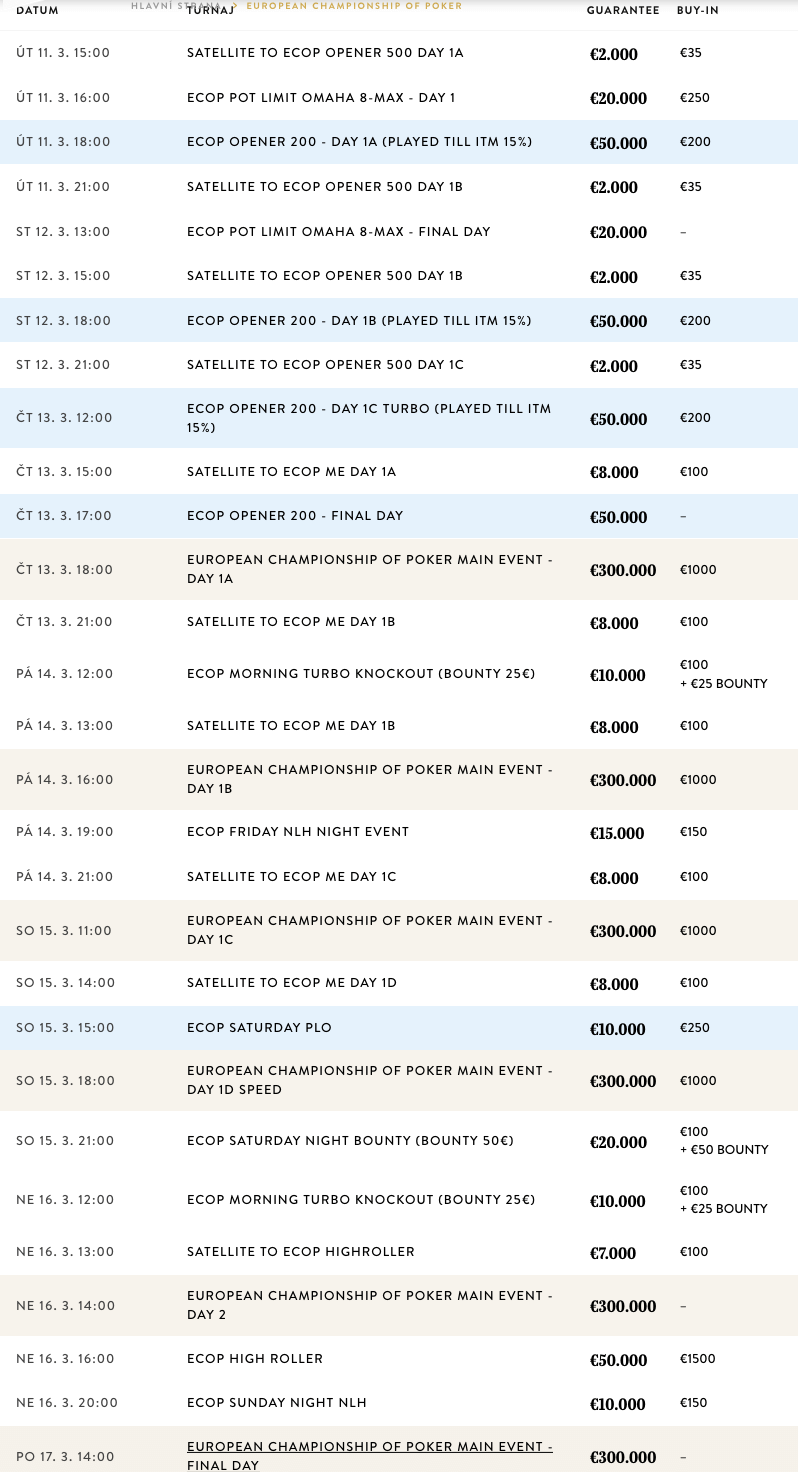Open European Championship of Poker breadcrumb
798x1472 pixels.
pos(354,6)
